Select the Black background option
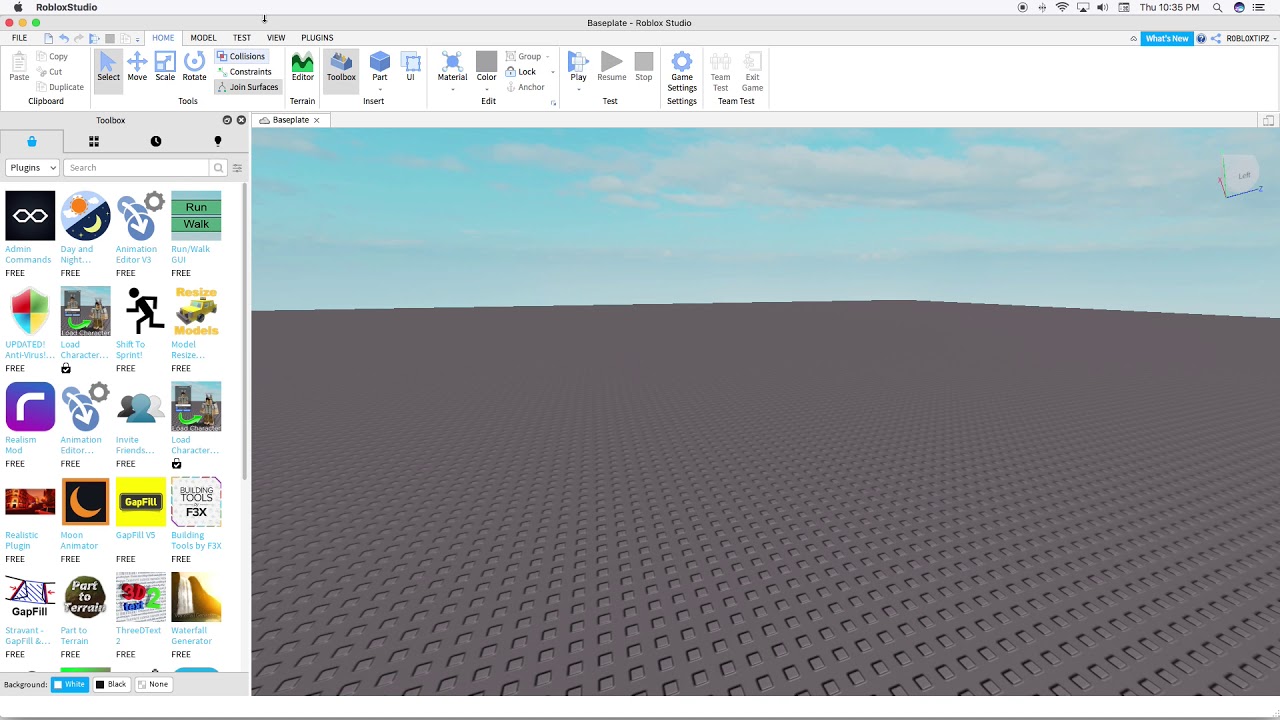This screenshot has height=720, width=1280. [x=111, y=684]
